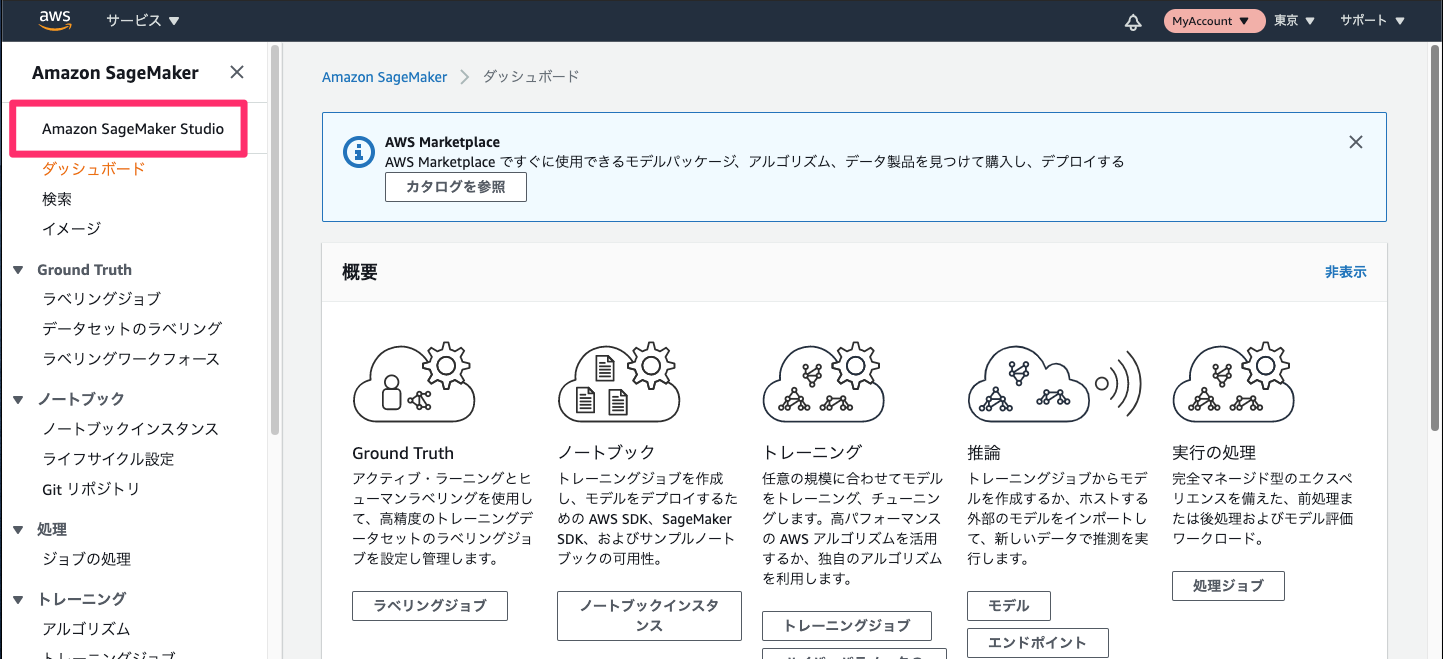This screenshot has width=1443, height=659.
Task: Click the カタログを参照 button
Action: point(456,187)
